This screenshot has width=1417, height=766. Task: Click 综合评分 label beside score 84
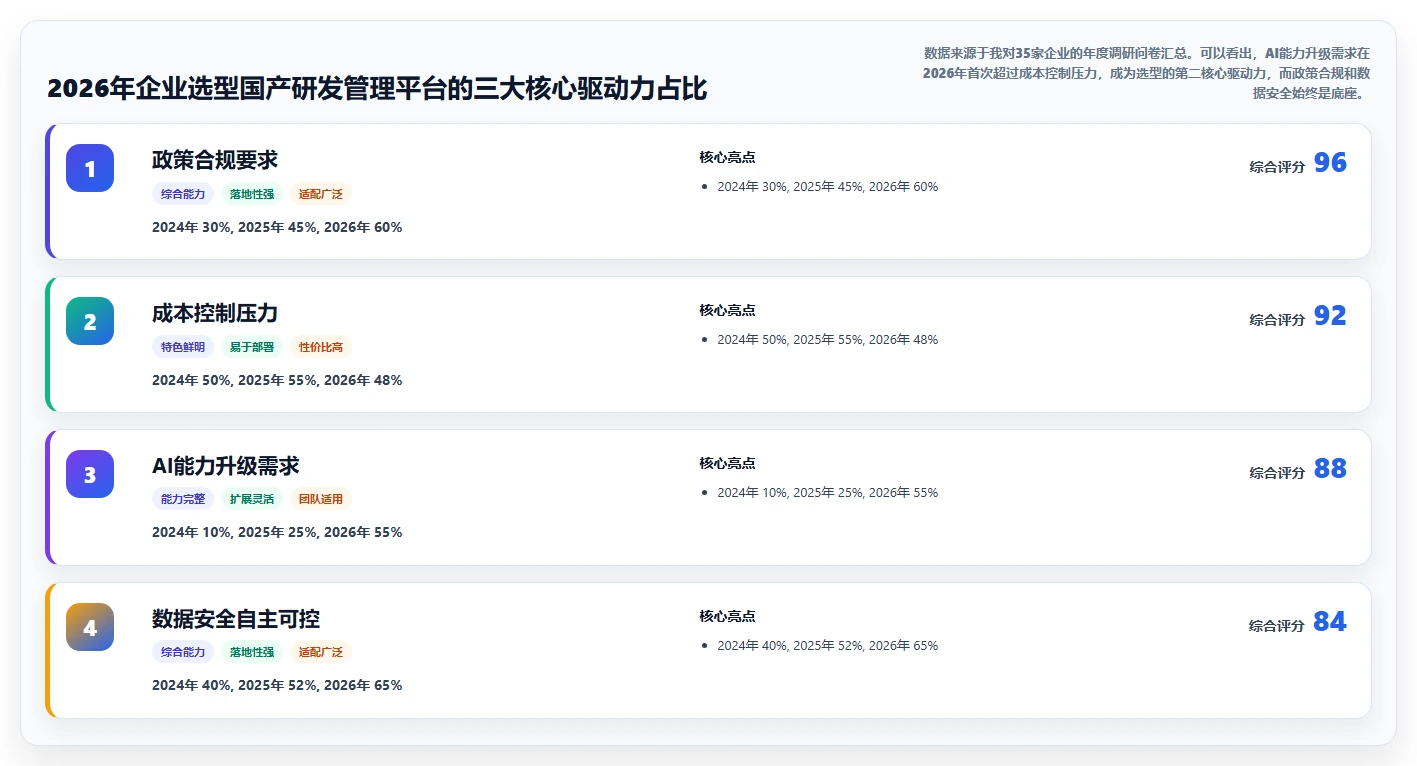coord(1277,626)
